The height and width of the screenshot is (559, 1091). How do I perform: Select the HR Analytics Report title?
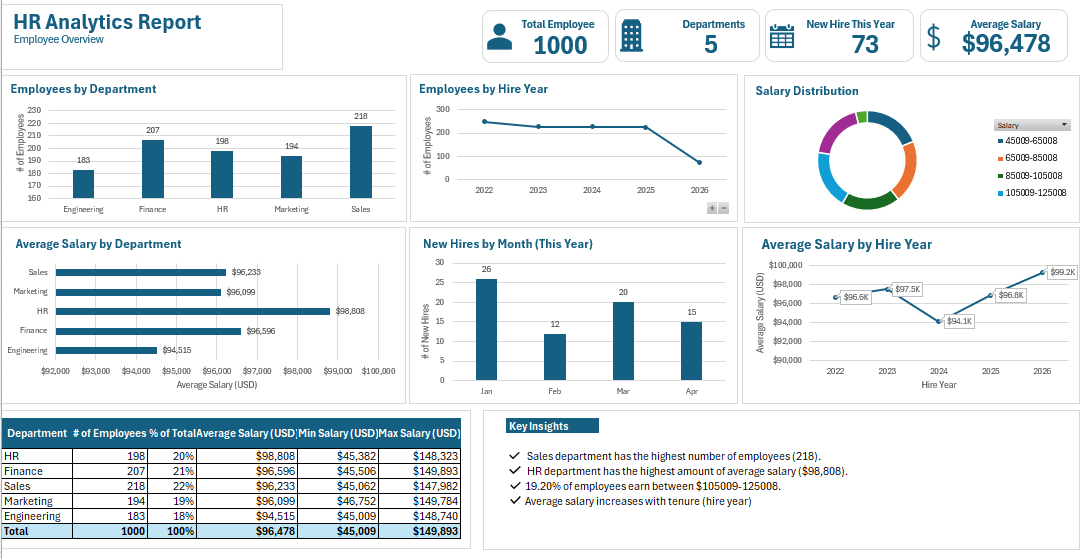click(107, 22)
